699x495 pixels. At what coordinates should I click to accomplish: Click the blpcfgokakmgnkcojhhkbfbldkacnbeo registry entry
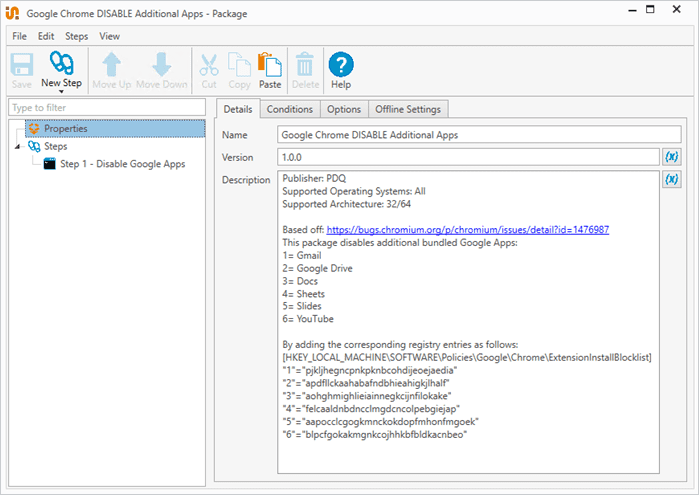(374, 434)
